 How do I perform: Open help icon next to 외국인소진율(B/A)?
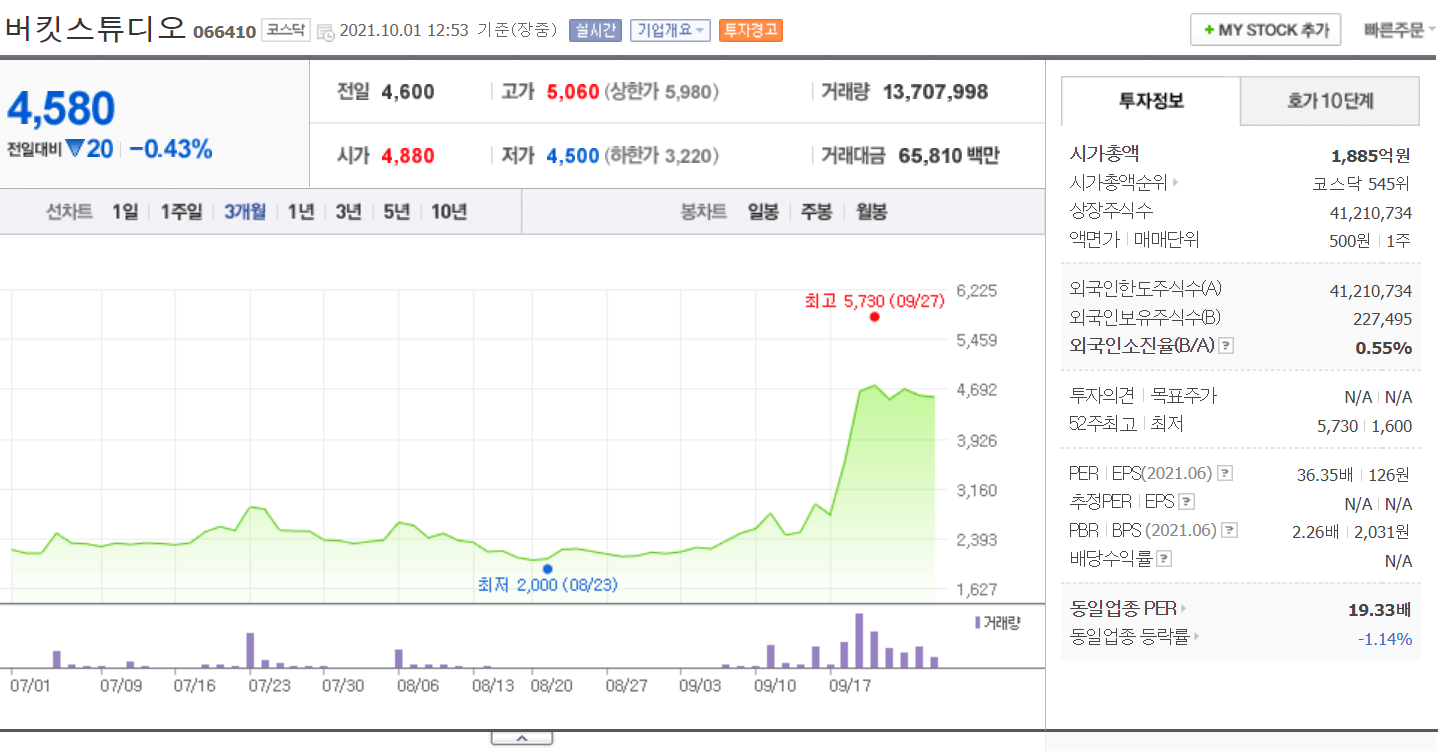[x=1226, y=346]
